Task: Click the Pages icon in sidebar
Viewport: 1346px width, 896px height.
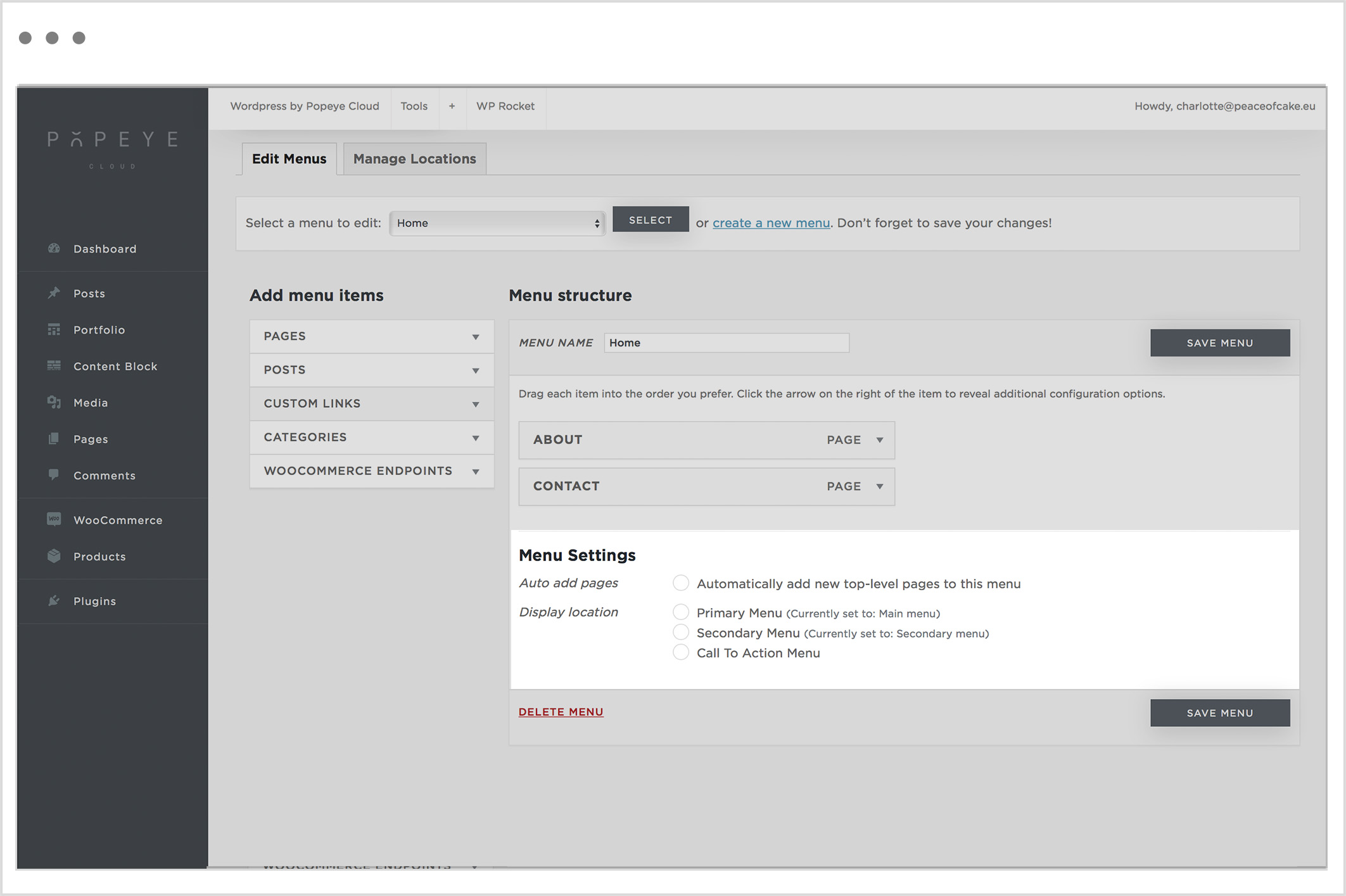Action: [x=54, y=438]
